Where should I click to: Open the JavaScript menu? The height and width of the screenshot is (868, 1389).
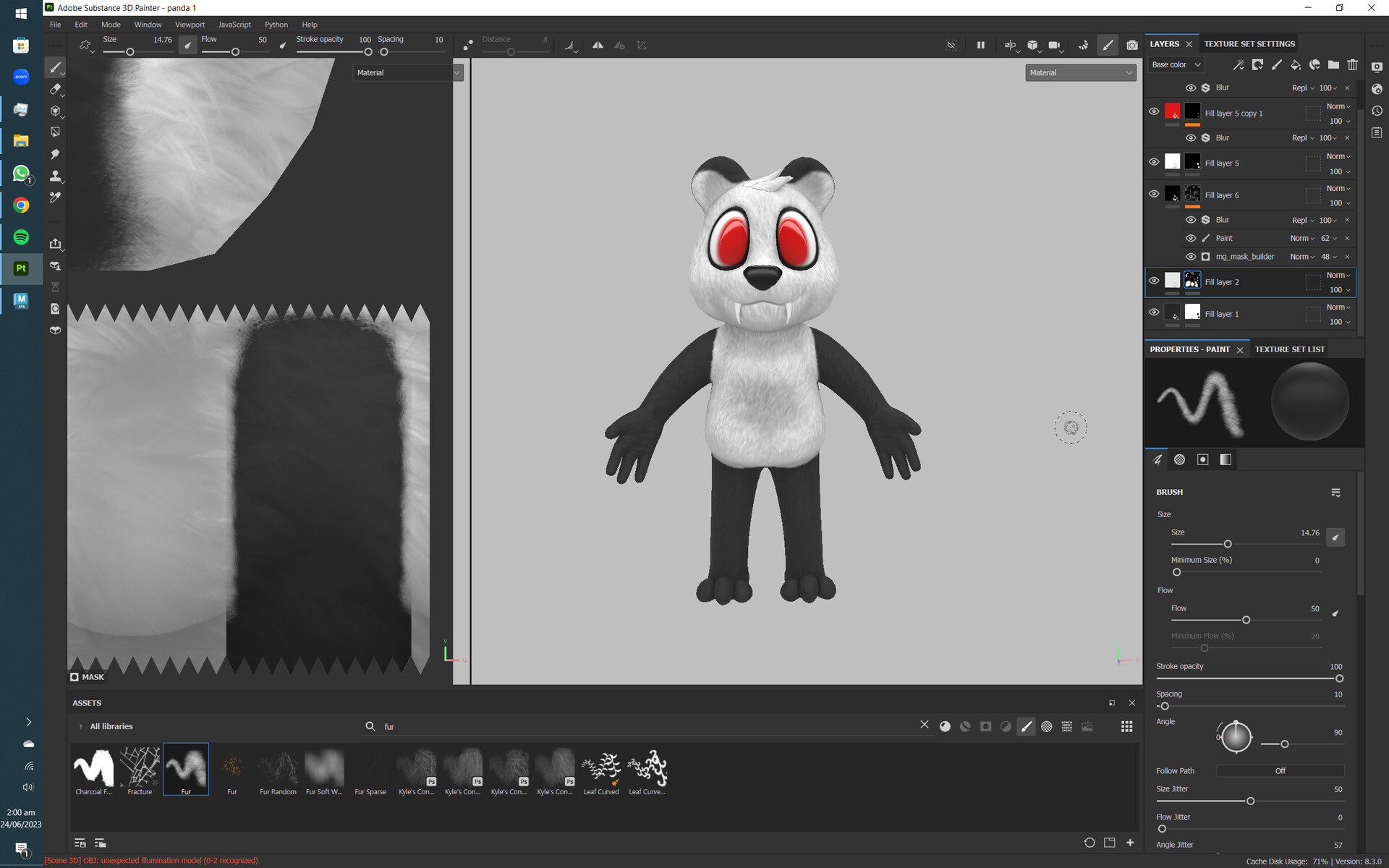coord(234,24)
